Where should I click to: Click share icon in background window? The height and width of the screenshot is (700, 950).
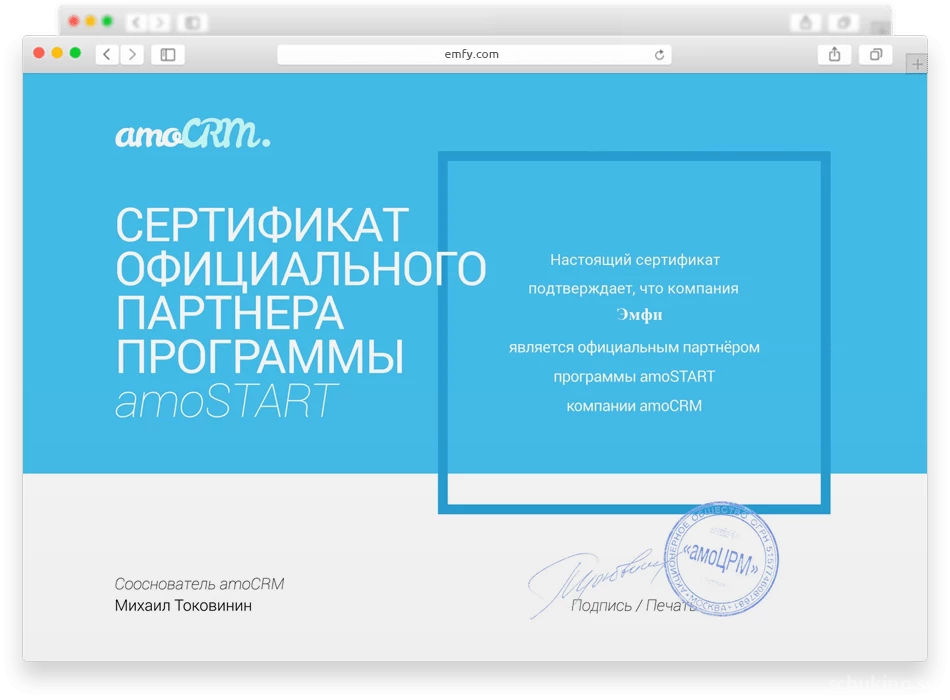pos(806,23)
